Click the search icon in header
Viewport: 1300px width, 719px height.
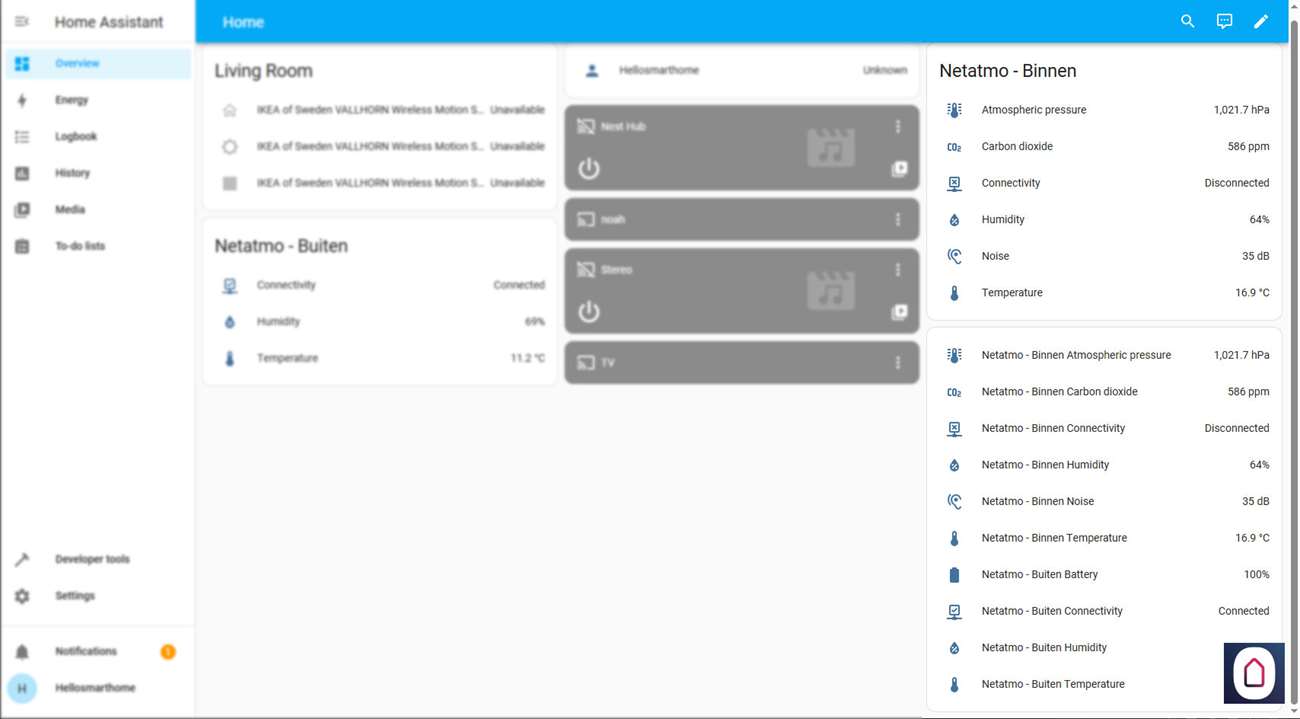[x=1187, y=21]
